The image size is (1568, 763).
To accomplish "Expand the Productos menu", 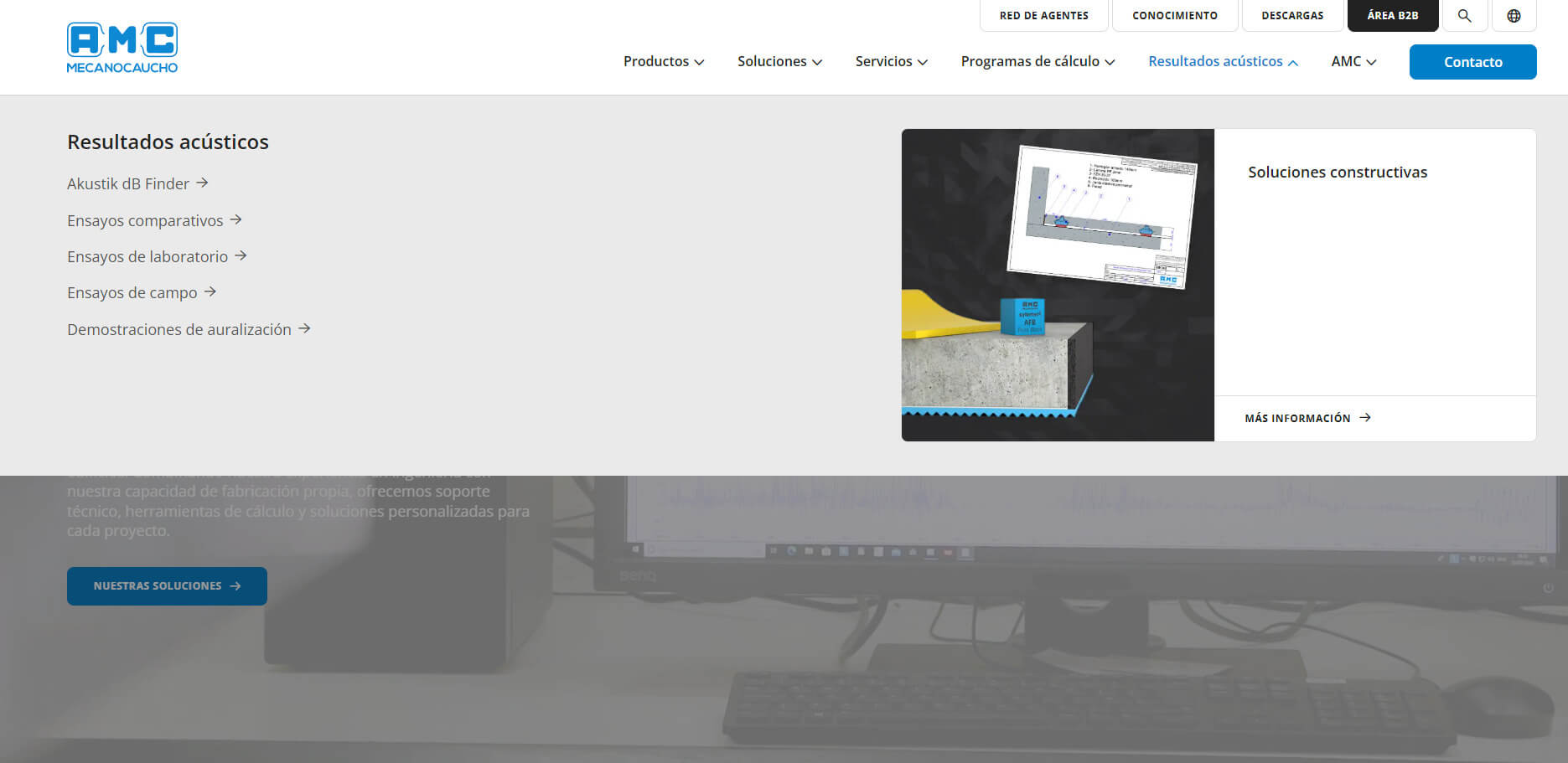I will (664, 61).
